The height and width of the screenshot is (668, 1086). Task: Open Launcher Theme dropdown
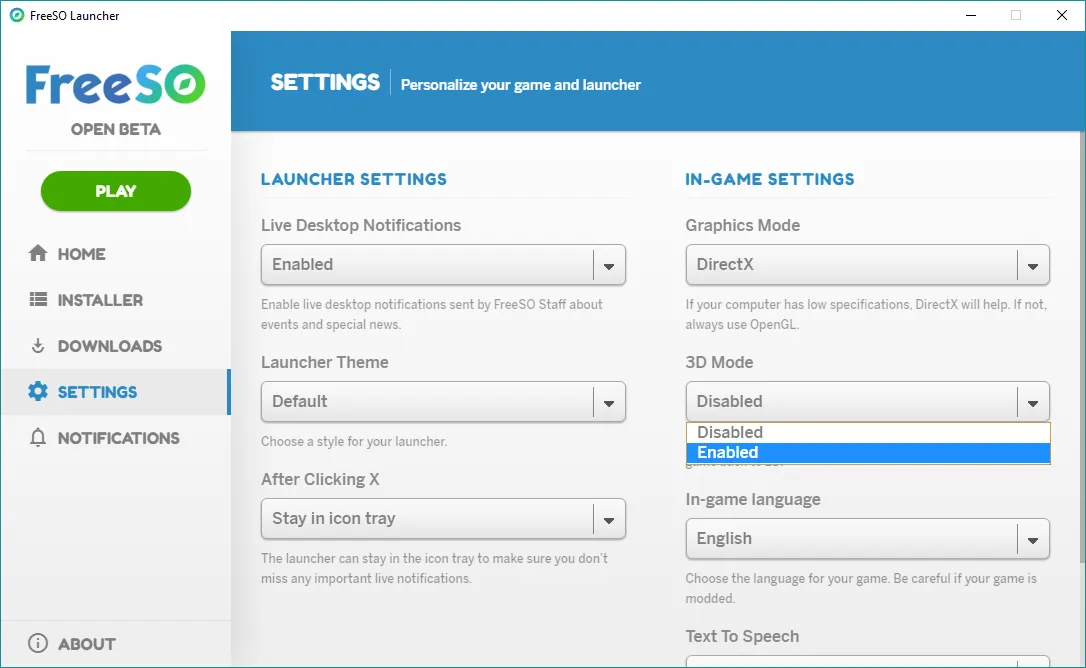click(443, 401)
